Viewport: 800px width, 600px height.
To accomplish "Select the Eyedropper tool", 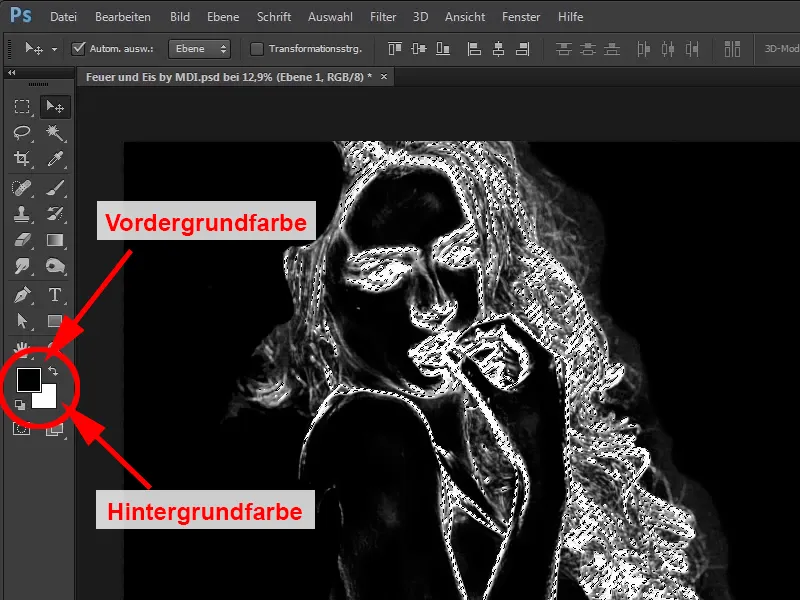I will (x=55, y=159).
